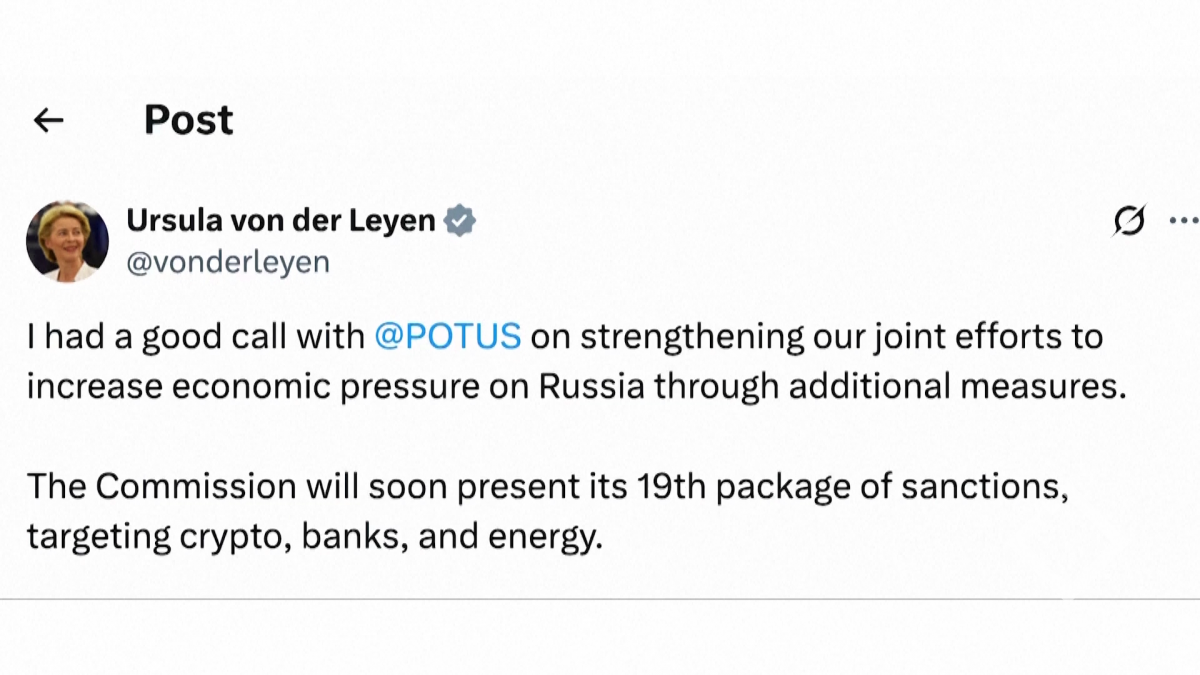The width and height of the screenshot is (1200, 675).
Task: Click the line 'The Commission will soon present'
Action: [330, 487]
